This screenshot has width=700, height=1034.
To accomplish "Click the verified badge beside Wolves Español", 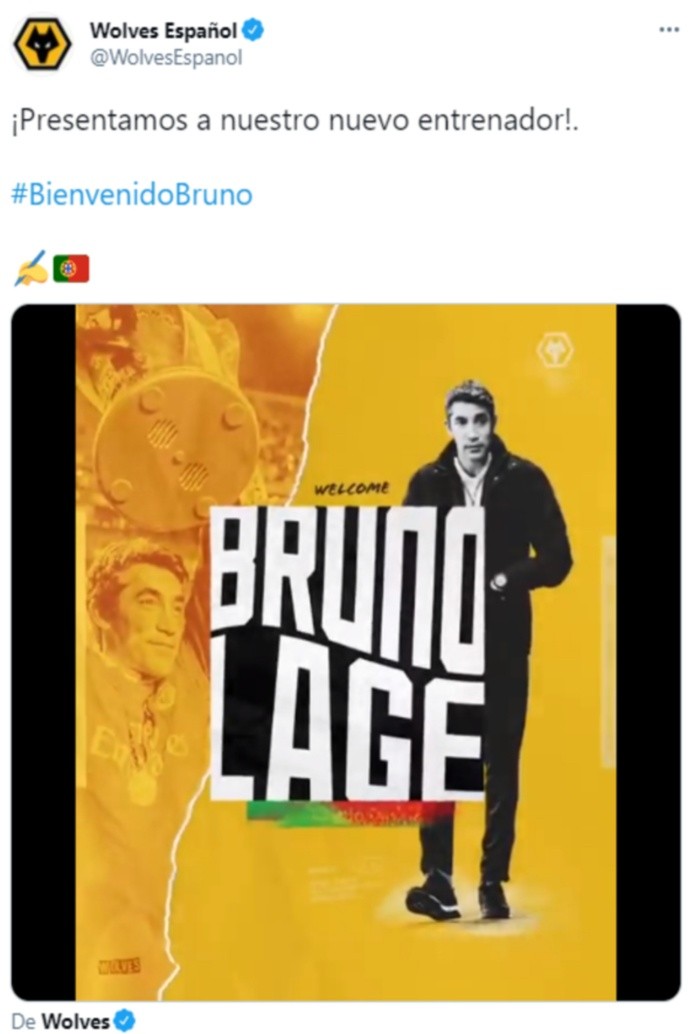I will [x=253, y=30].
